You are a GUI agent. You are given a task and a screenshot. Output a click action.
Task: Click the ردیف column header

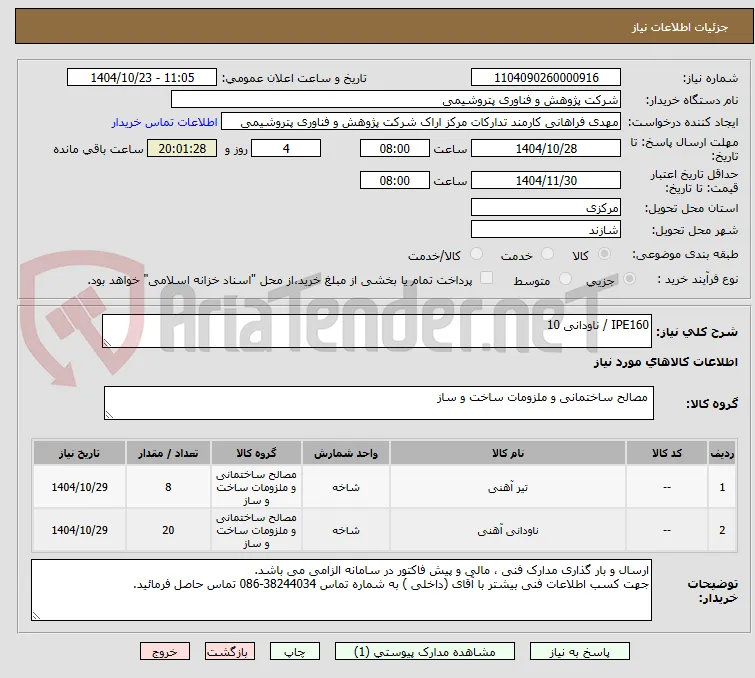722,453
